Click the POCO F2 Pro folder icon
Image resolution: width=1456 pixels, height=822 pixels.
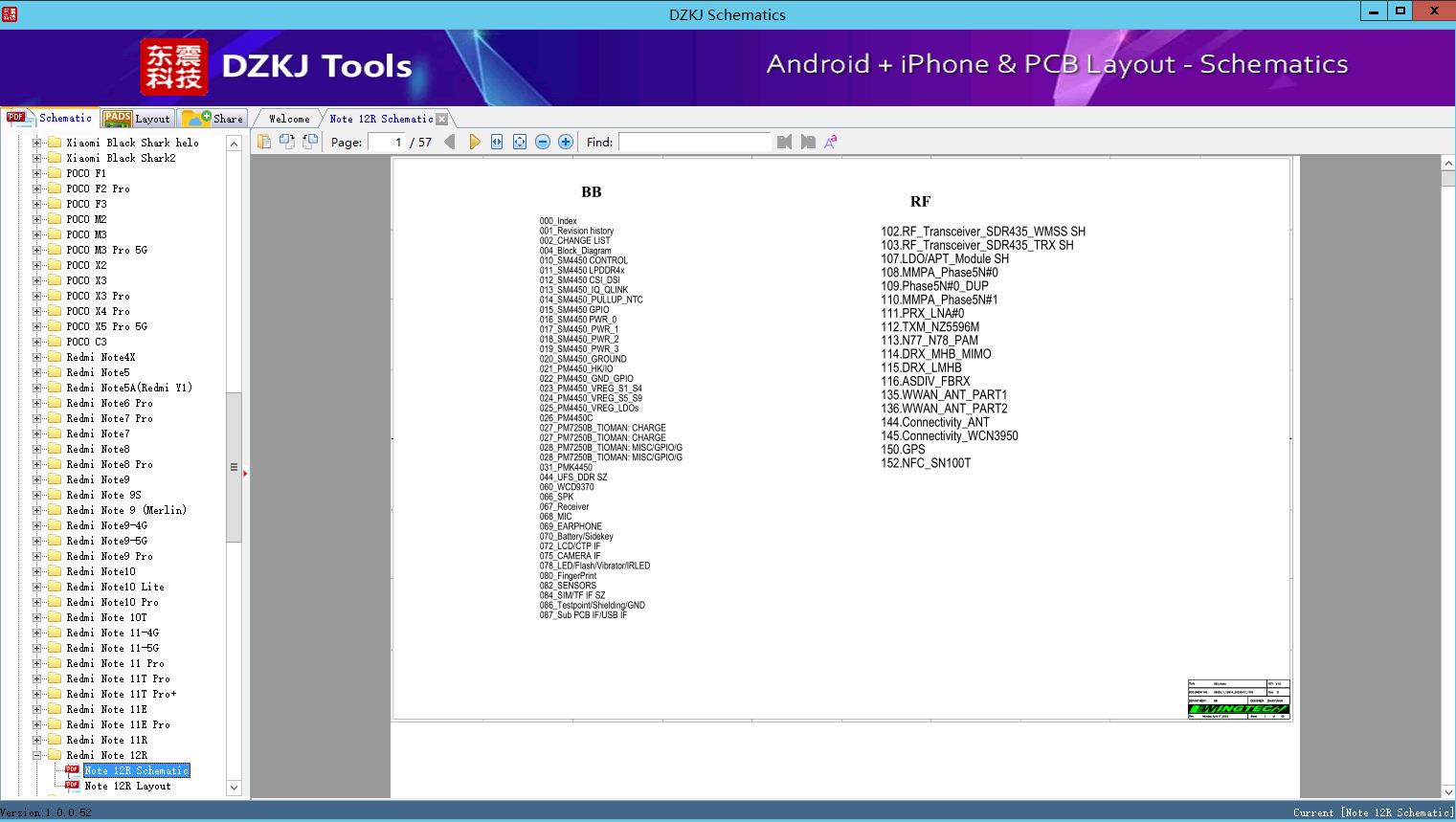pos(55,189)
